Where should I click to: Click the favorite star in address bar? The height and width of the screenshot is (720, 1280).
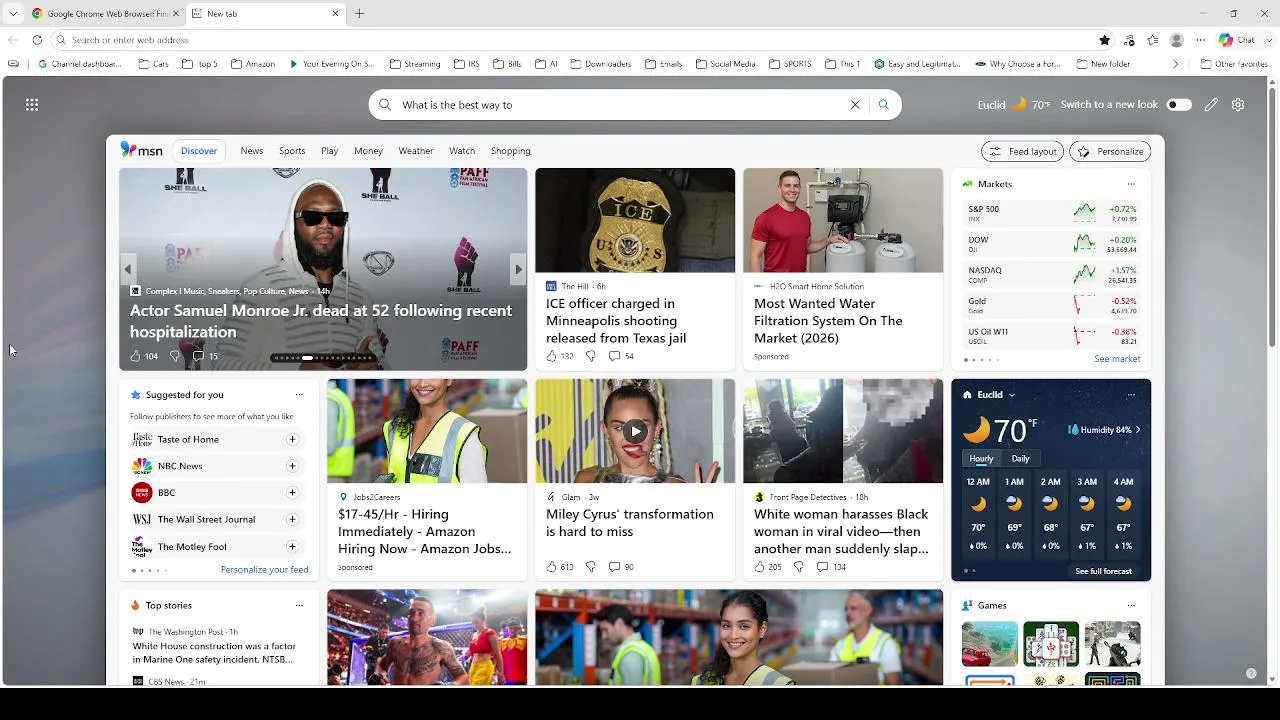click(1104, 40)
